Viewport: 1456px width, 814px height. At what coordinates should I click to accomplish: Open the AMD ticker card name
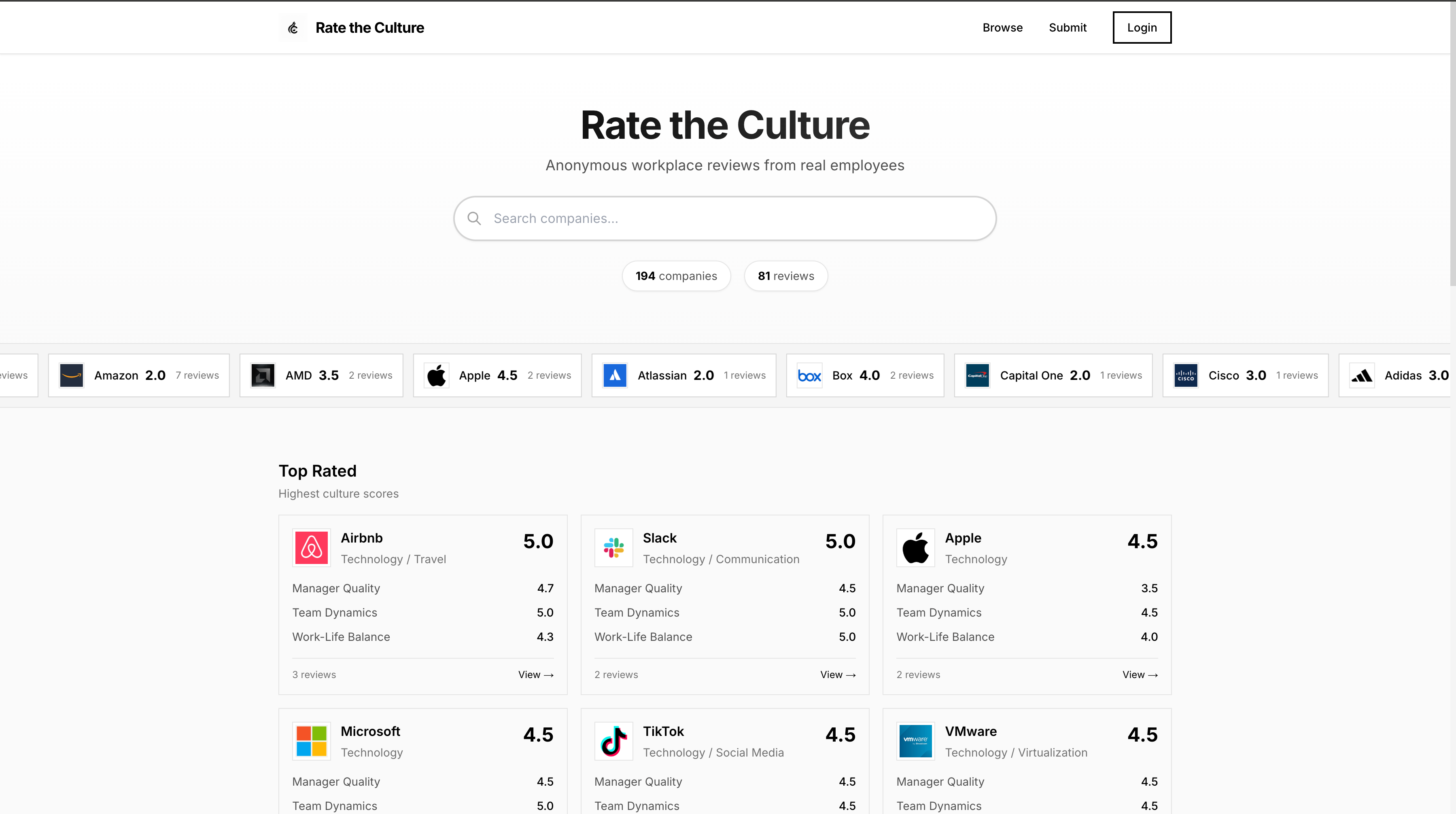[x=298, y=375]
